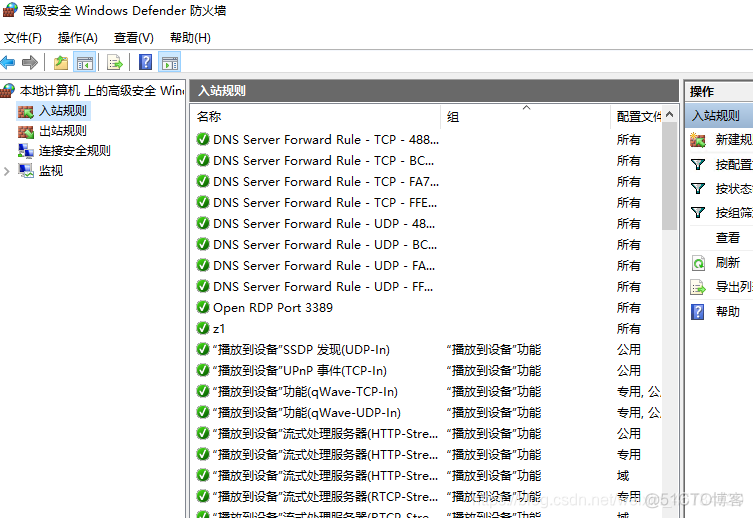Click the Export list toolbar icon
Screen dimensions: 753x518
click(x=115, y=62)
